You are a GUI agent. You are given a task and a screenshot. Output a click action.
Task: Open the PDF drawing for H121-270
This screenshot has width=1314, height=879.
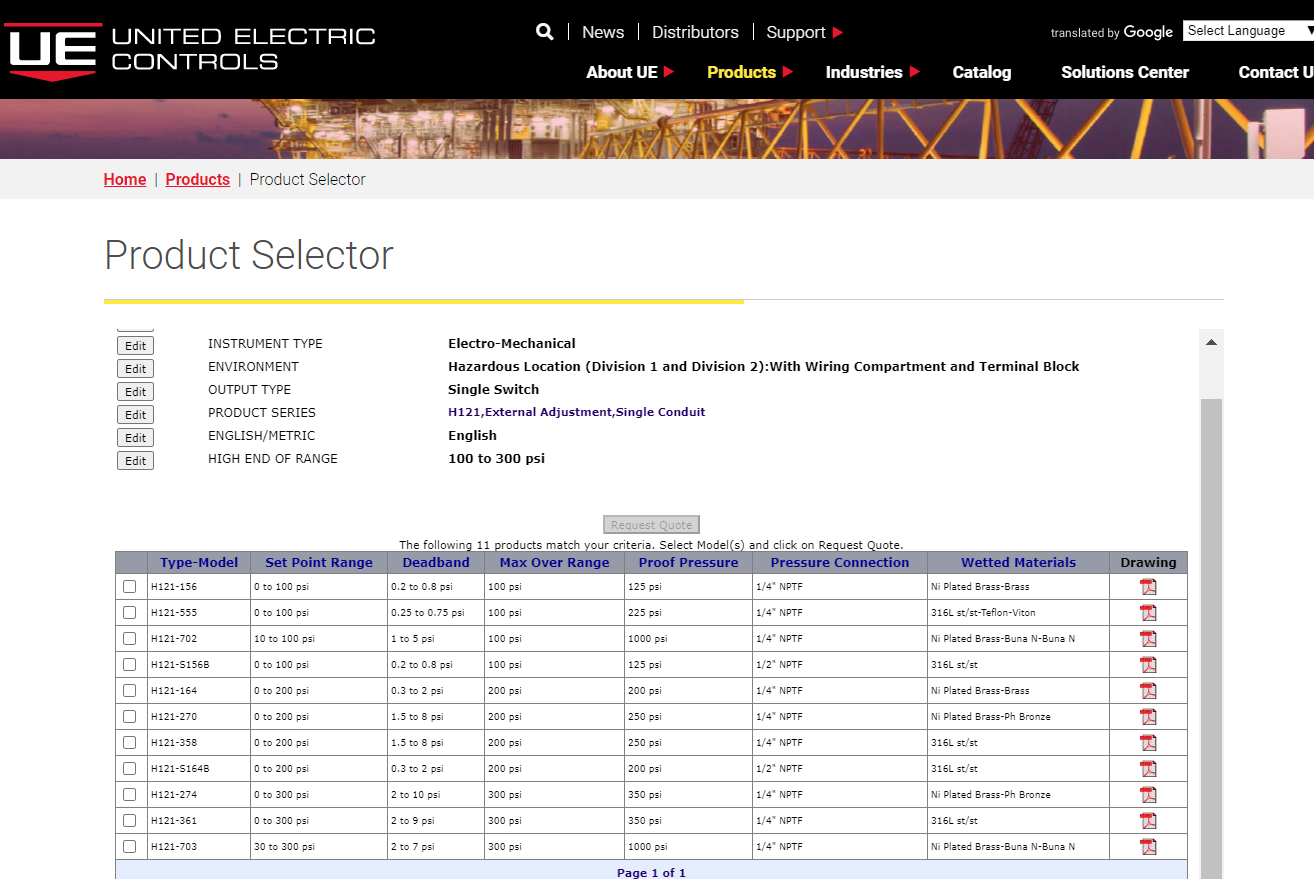[x=1148, y=716]
